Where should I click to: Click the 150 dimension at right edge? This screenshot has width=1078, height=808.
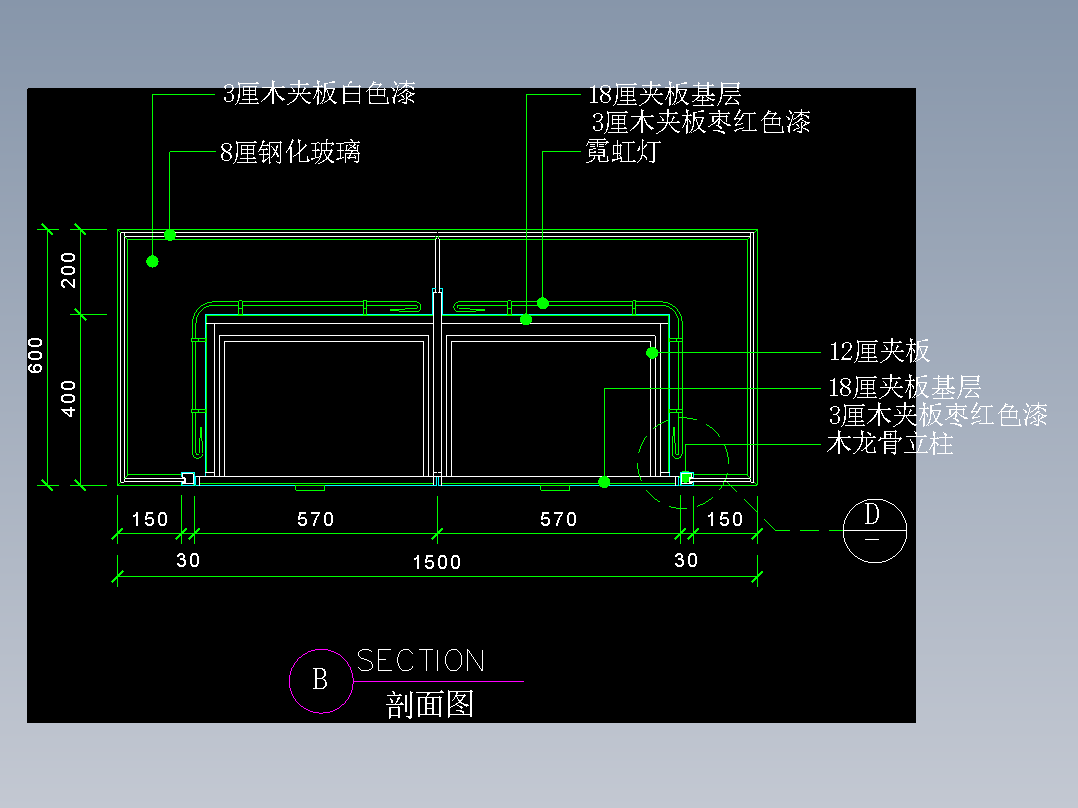[x=725, y=519]
